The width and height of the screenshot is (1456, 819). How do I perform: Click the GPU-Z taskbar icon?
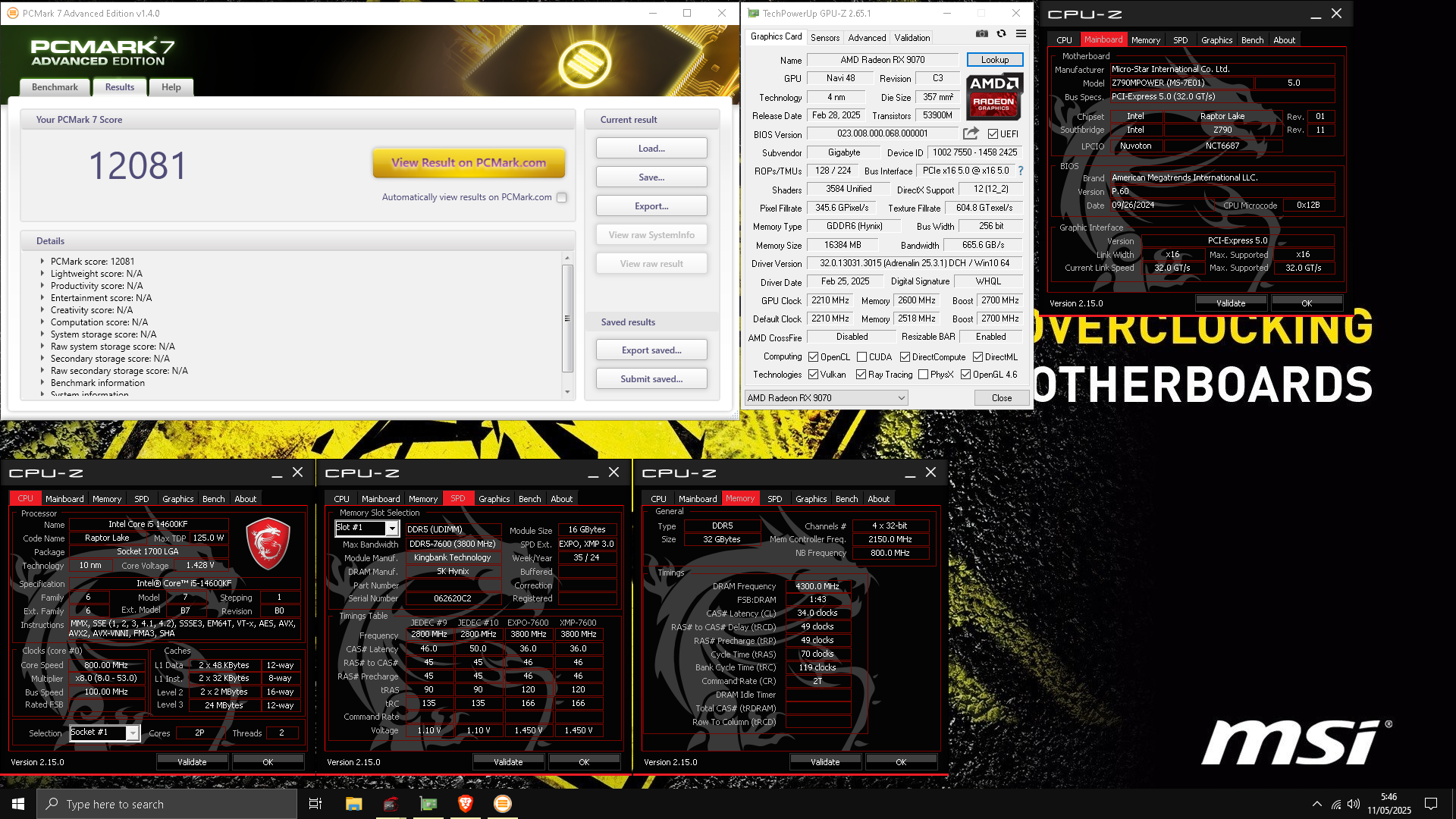click(x=428, y=804)
